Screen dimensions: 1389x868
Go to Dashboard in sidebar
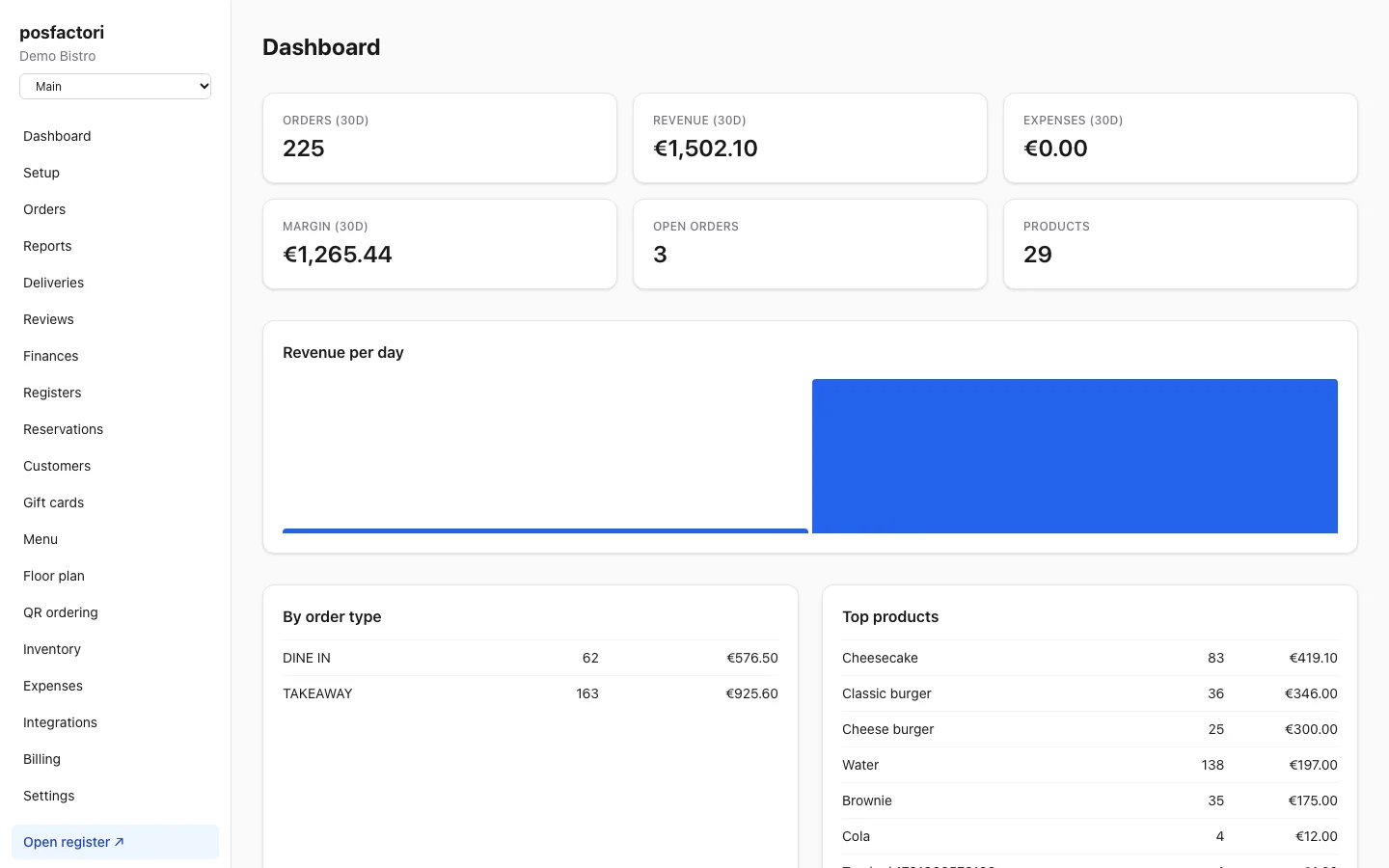(57, 136)
